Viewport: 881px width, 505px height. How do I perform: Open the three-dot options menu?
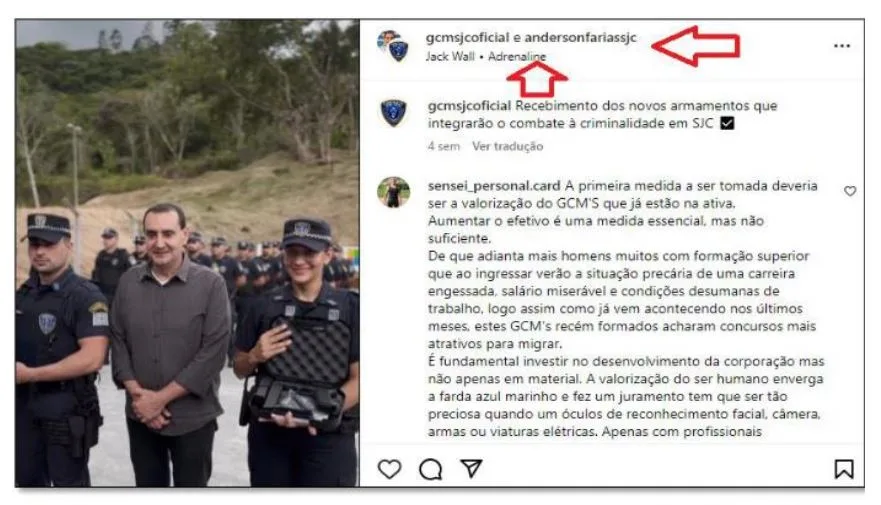pyautogui.click(x=841, y=46)
